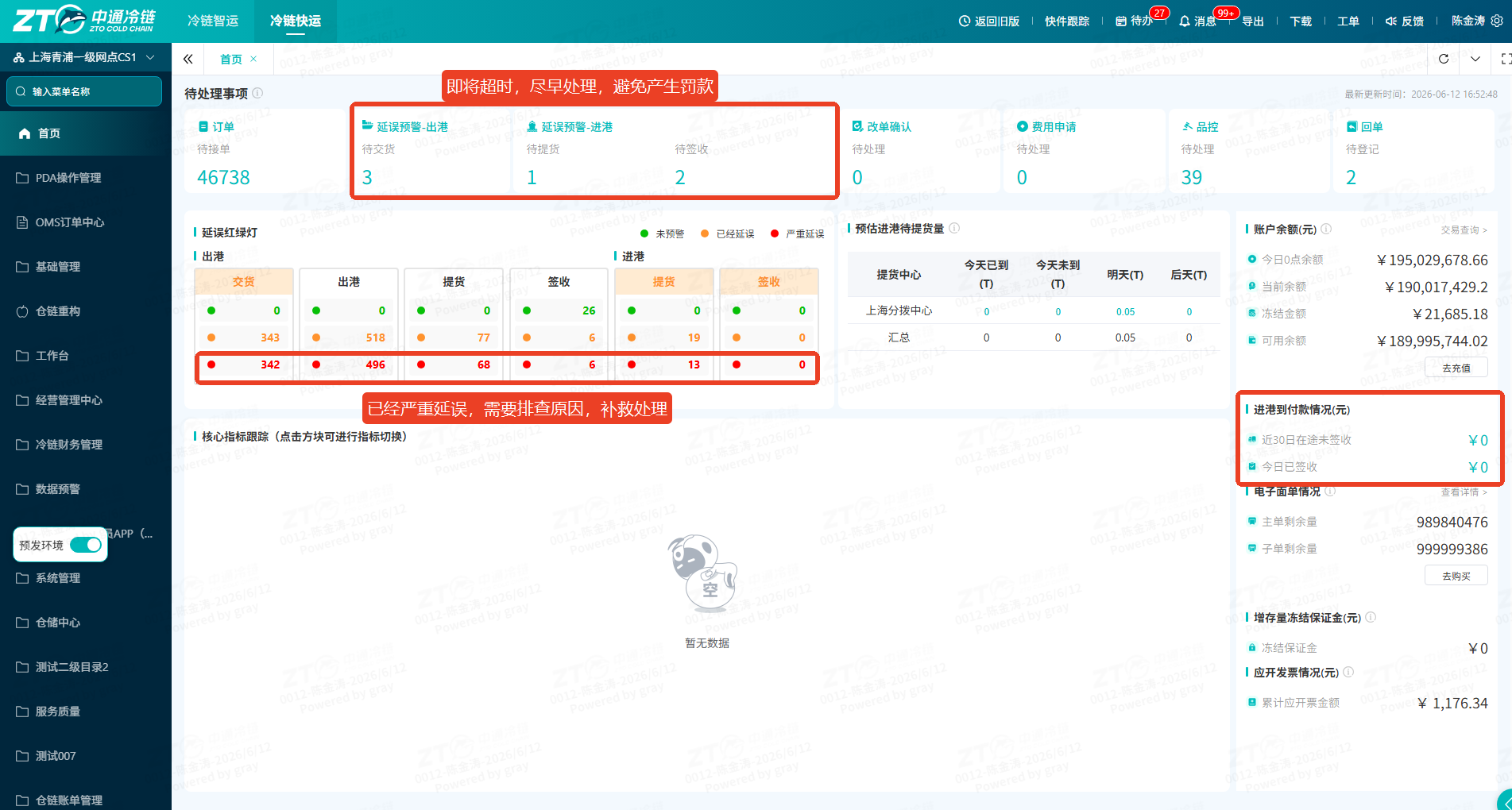Toggle the 严重延误 red legend item

[797, 233]
